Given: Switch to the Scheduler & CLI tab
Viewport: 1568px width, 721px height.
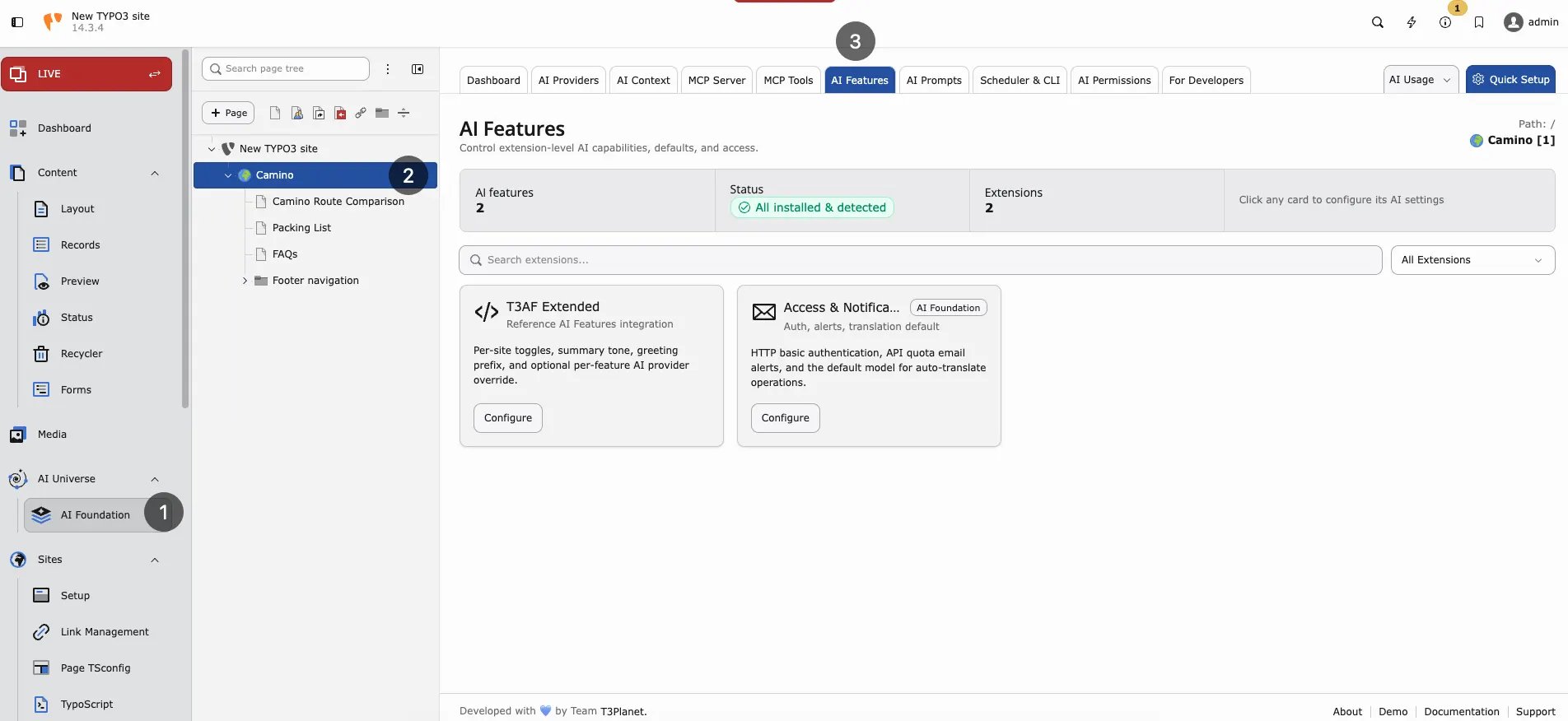Looking at the screenshot, I should coord(1020,80).
